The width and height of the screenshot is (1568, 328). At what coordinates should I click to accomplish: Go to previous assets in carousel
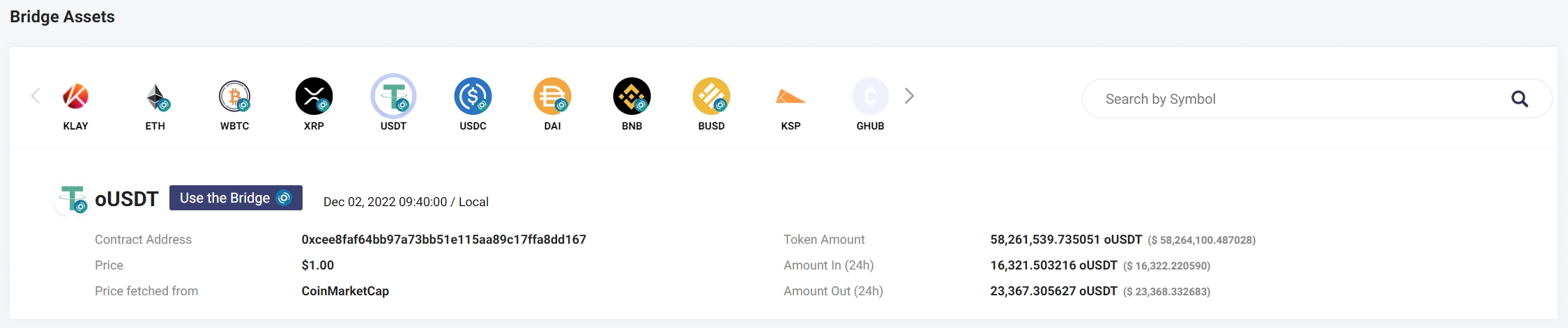click(36, 96)
